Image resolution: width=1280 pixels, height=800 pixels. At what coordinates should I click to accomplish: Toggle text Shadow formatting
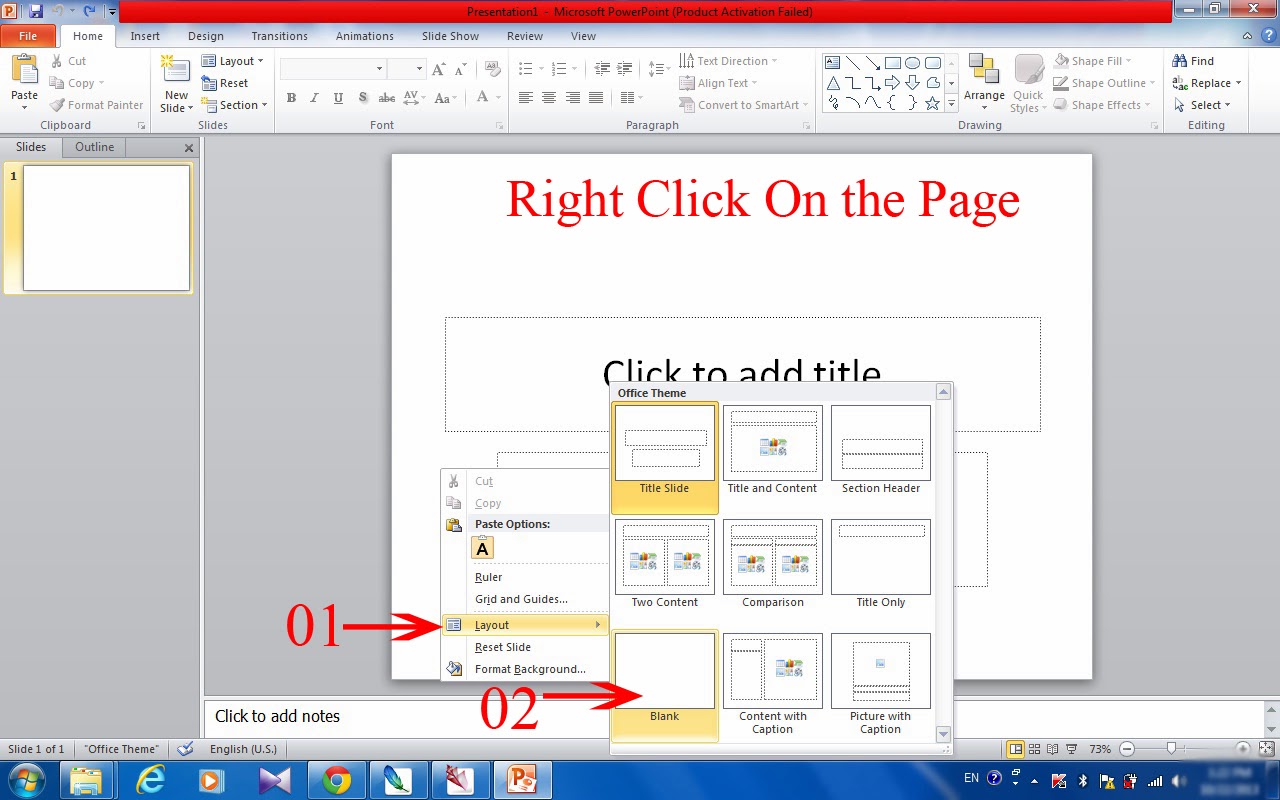pyautogui.click(x=362, y=98)
